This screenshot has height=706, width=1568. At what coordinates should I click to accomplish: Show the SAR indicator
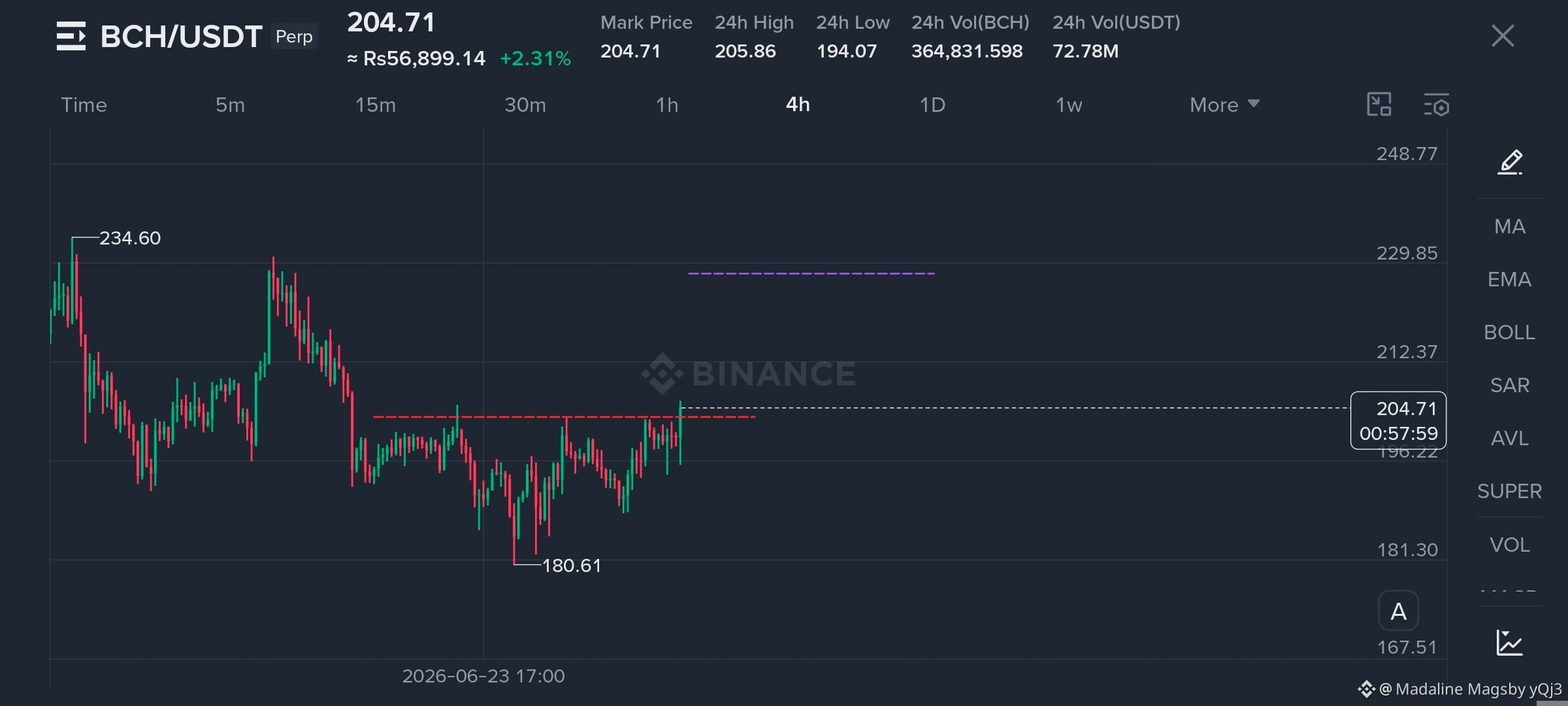pyautogui.click(x=1509, y=385)
